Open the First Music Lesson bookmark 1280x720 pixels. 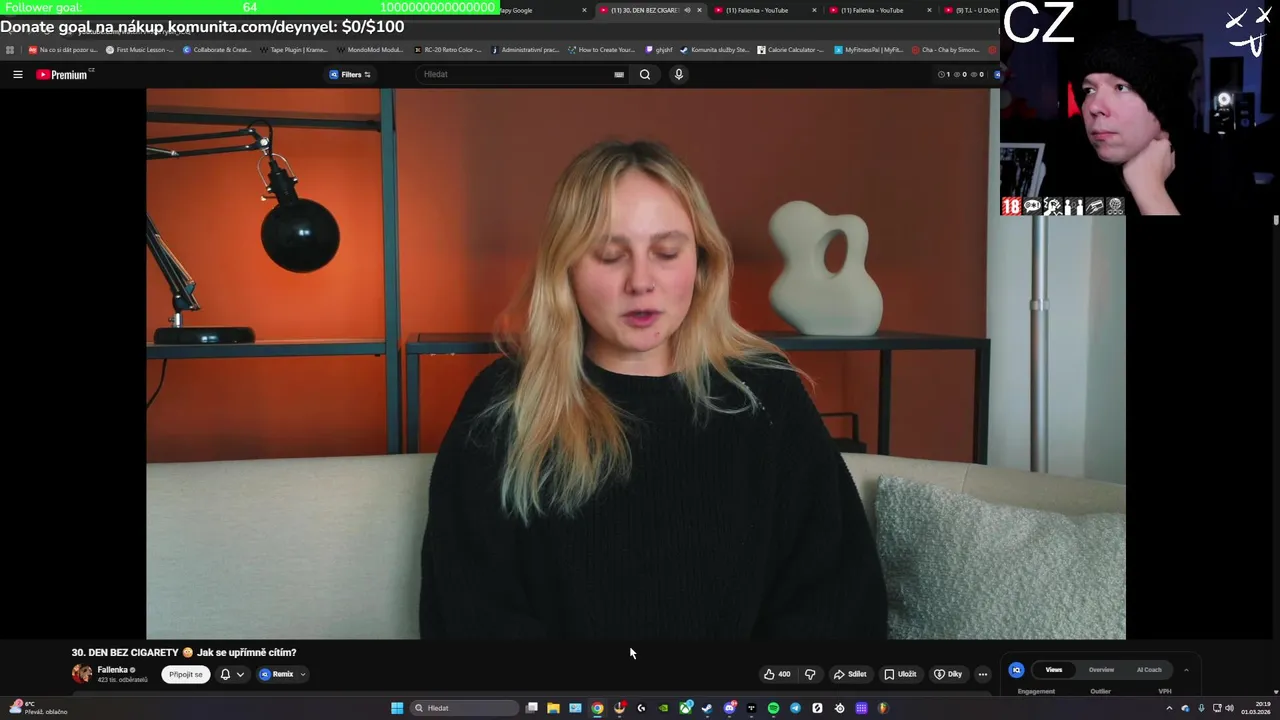point(140,49)
